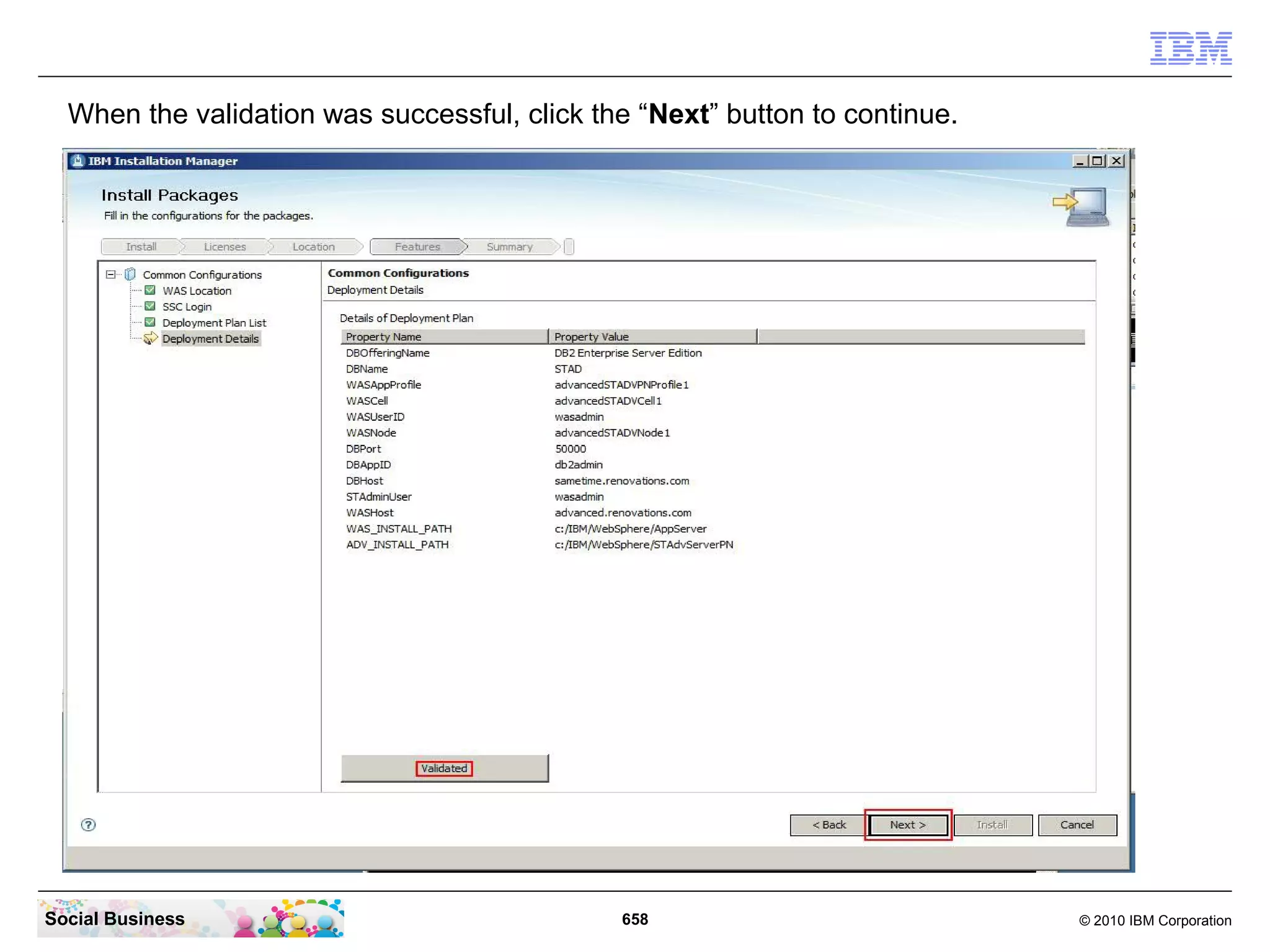
Task: Click the WAS_INSTALL_PATH property row
Action: pos(713,529)
